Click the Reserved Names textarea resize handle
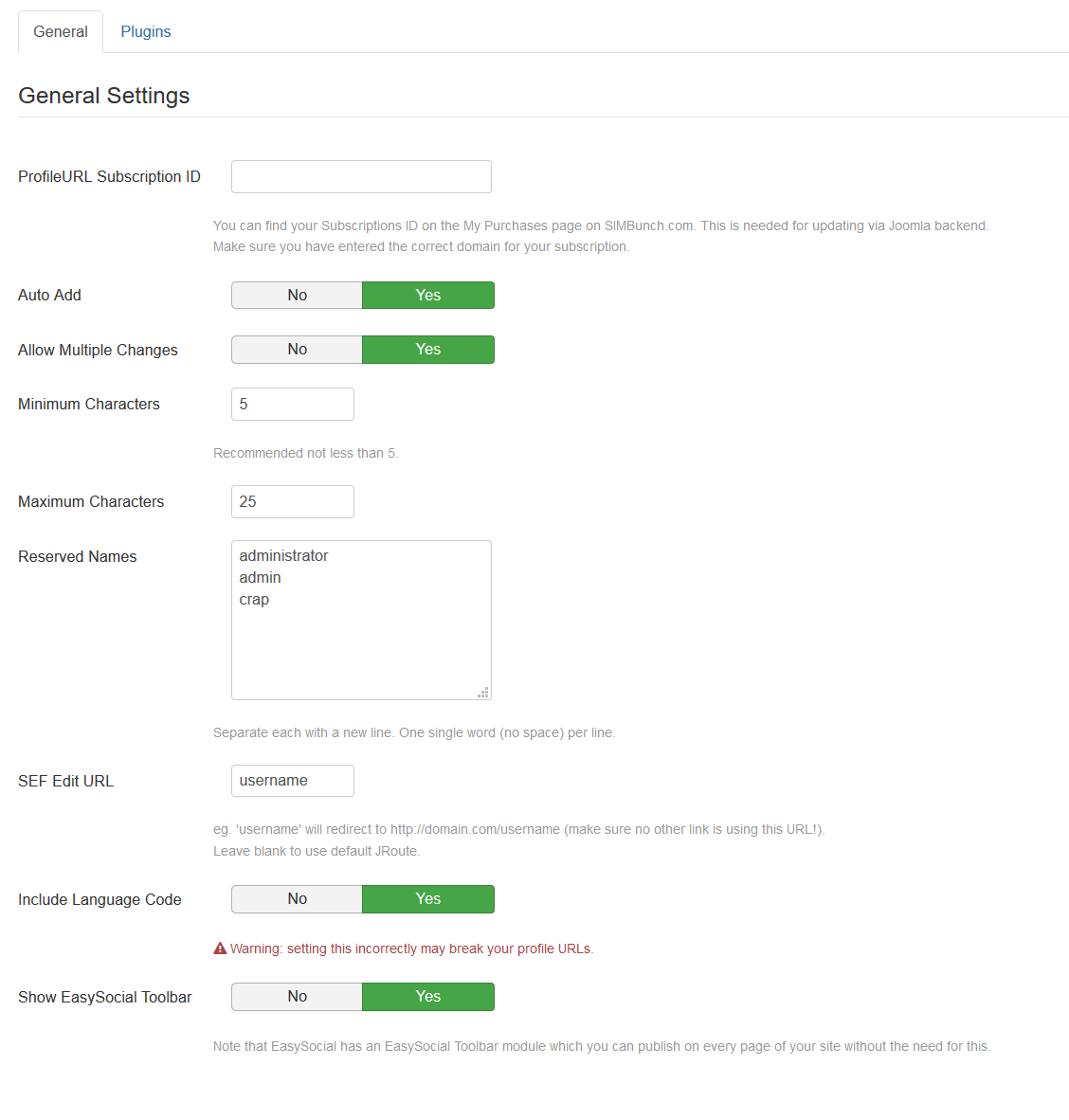 pyautogui.click(x=483, y=692)
